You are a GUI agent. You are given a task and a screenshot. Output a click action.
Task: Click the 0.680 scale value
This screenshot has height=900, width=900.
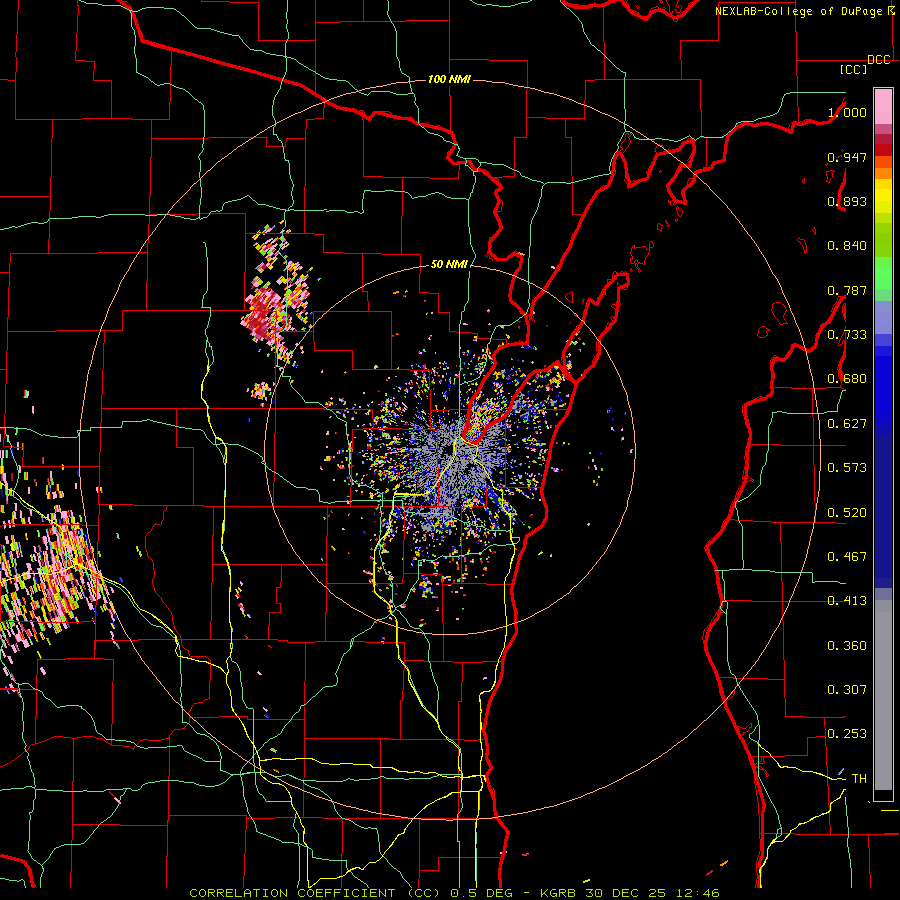(x=847, y=379)
